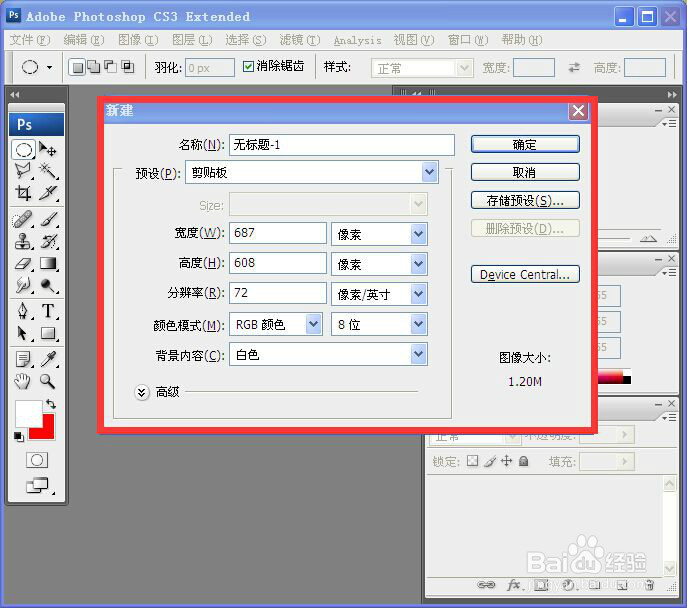Viewport: 687px width, 608px height.
Task: Open the 图层 Layer menu
Action: click(192, 40)
